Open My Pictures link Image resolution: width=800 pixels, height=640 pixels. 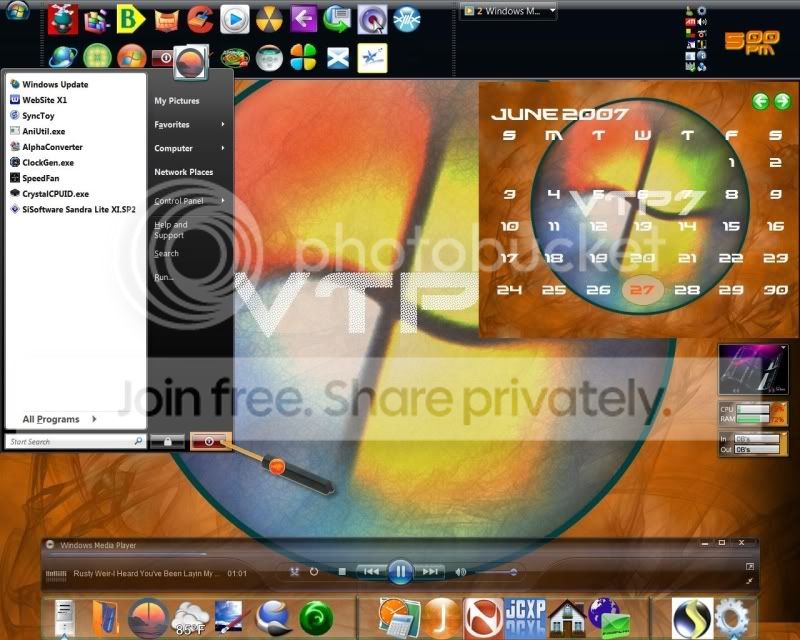pos(177,101)
